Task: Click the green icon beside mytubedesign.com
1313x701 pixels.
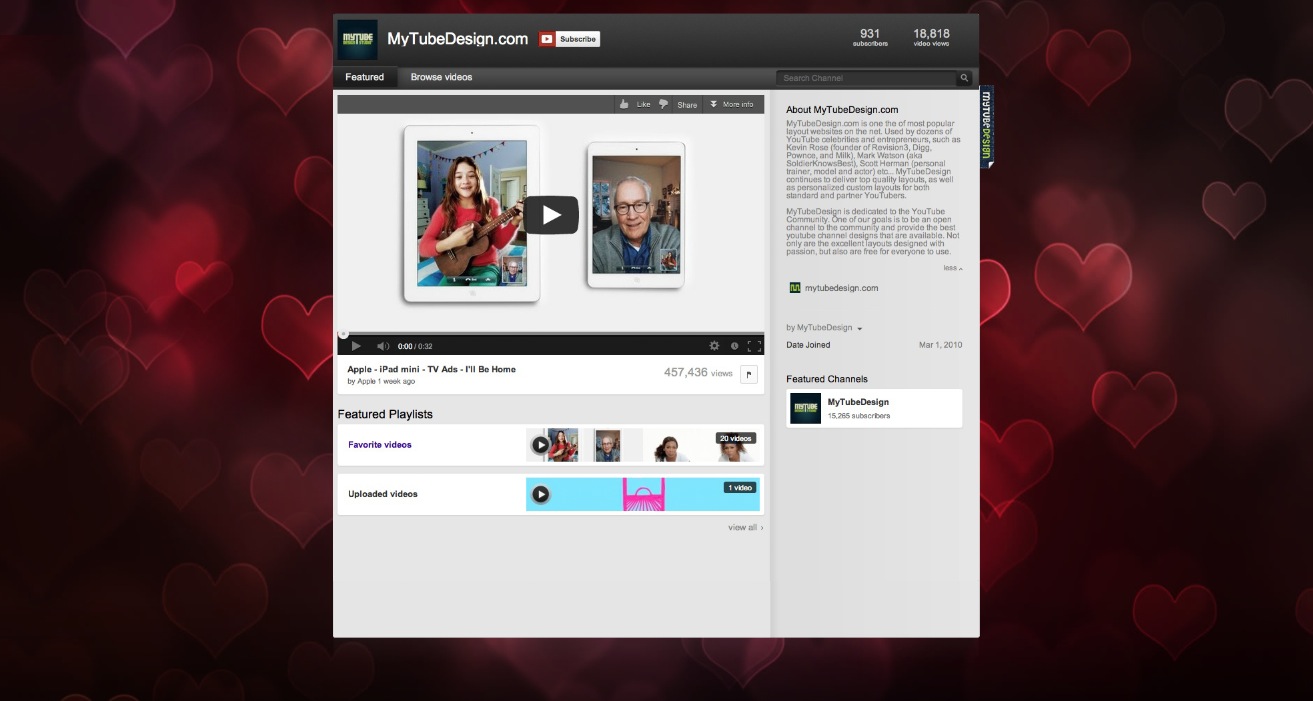Action: coord(795,288)
